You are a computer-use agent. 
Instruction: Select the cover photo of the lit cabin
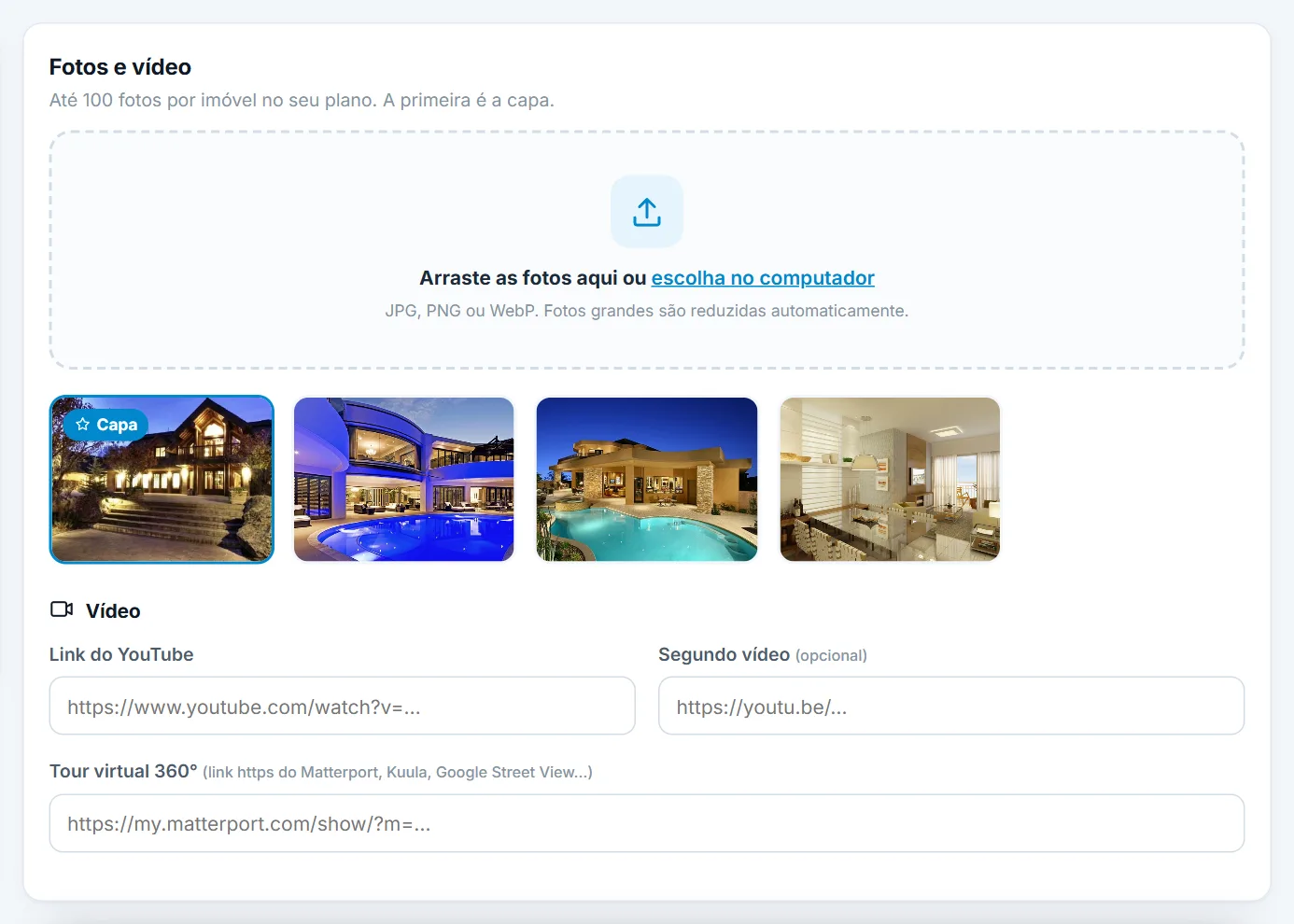click(x=162, y=480)
